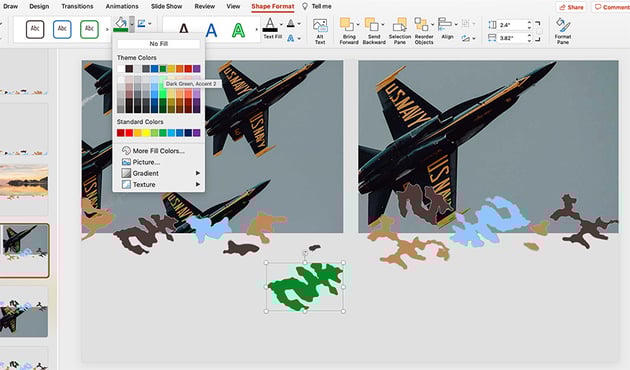
Task: Open the Gradient fill submenu
Action: pyautogui.click(x=160, y=173)
